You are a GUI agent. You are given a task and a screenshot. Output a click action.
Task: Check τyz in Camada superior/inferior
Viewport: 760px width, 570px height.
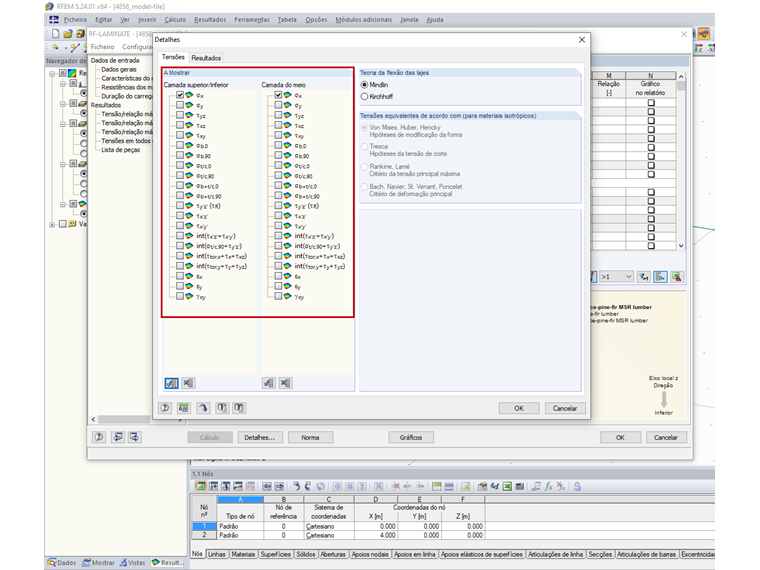click(180, 115)
